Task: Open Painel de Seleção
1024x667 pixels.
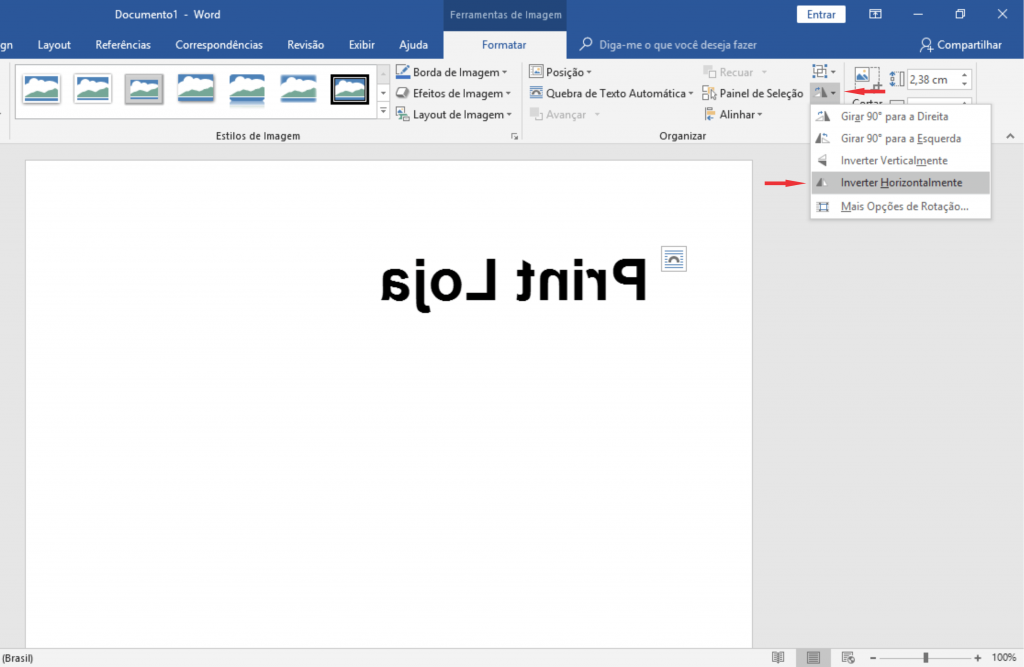Action: [752, 93]
